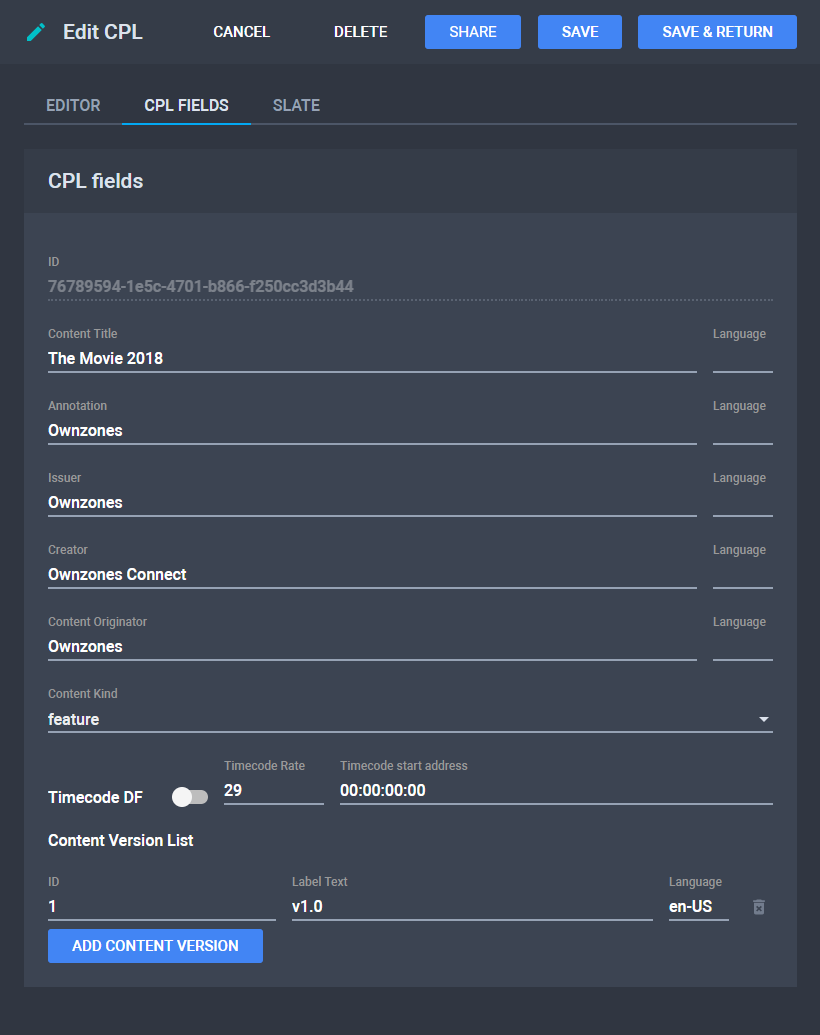The width and height of the screenshot is (820, 1035).
Task: Open the Slate tab
Action: tap(296, 105)
